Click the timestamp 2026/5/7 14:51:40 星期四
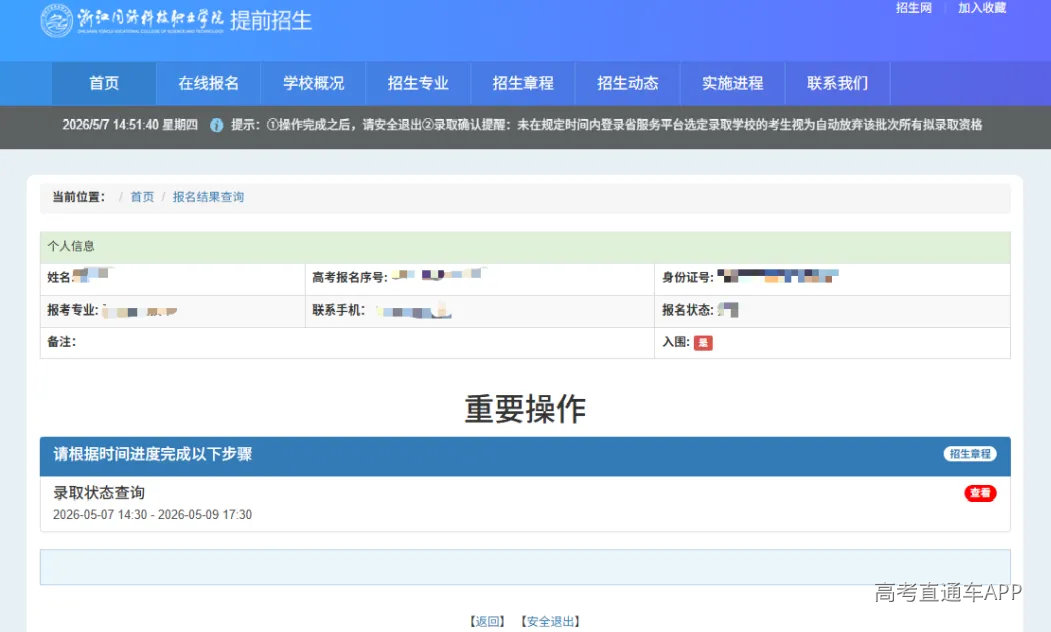This screenshot has width=1051, height=632. pyautogui.click(x=130, y=125)
